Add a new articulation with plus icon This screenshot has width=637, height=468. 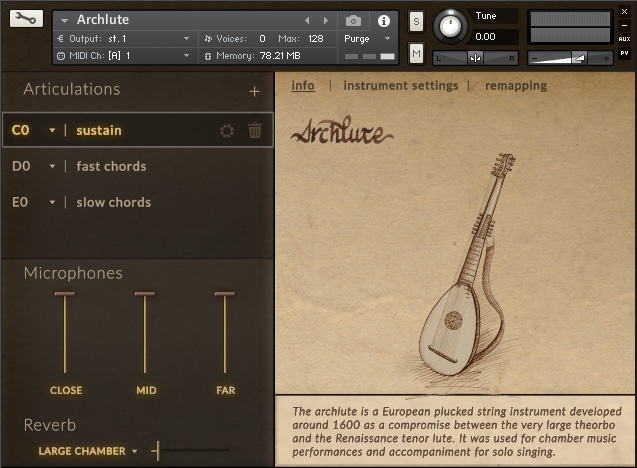pos(254,91)
